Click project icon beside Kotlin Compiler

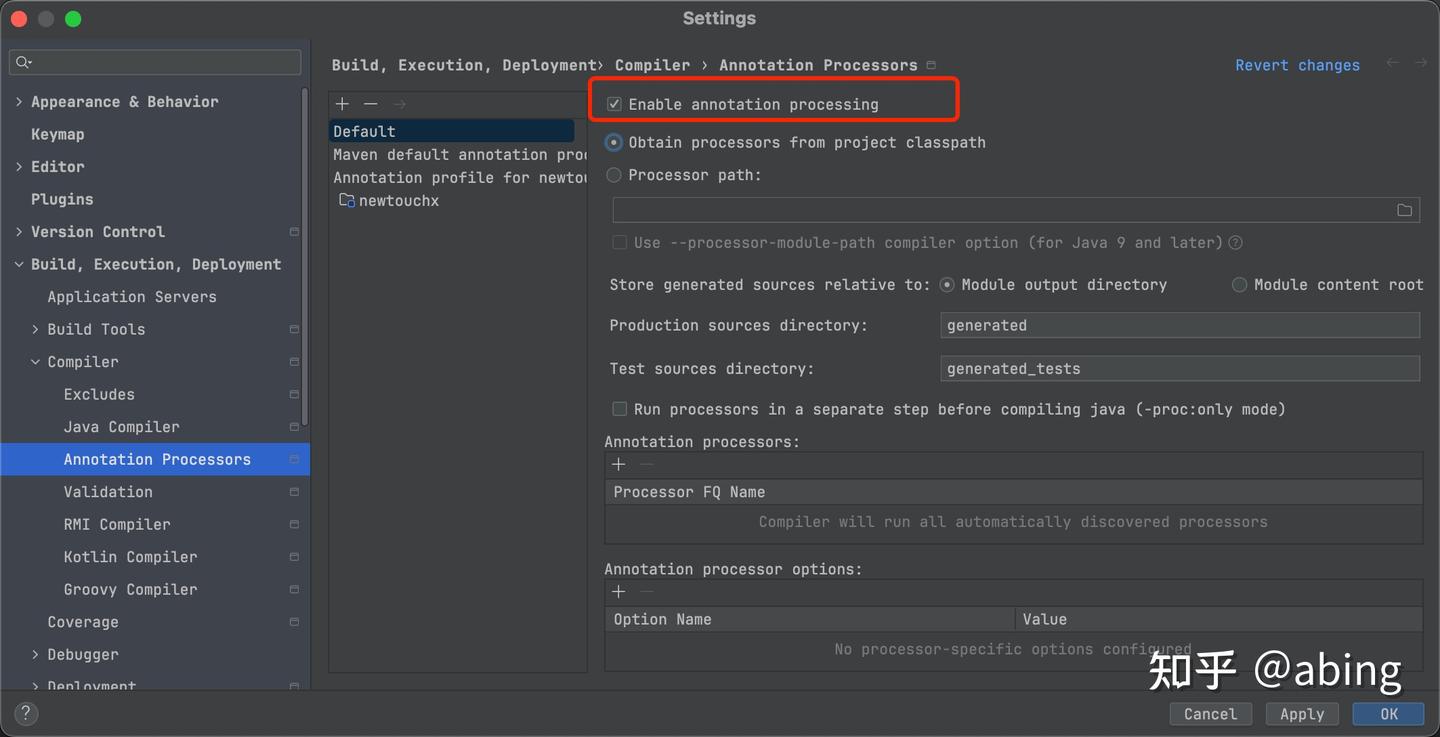click(294, 557)
